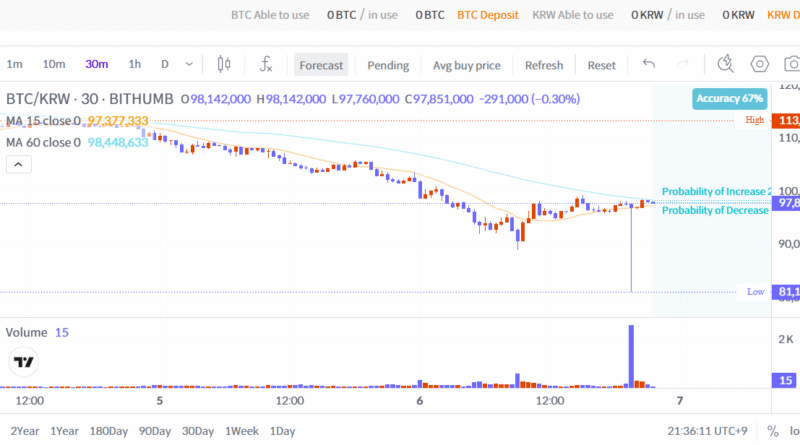The width and height of the screenshot is (800, 445).
Task: Open the fx indicators menu
Action: 266,64
